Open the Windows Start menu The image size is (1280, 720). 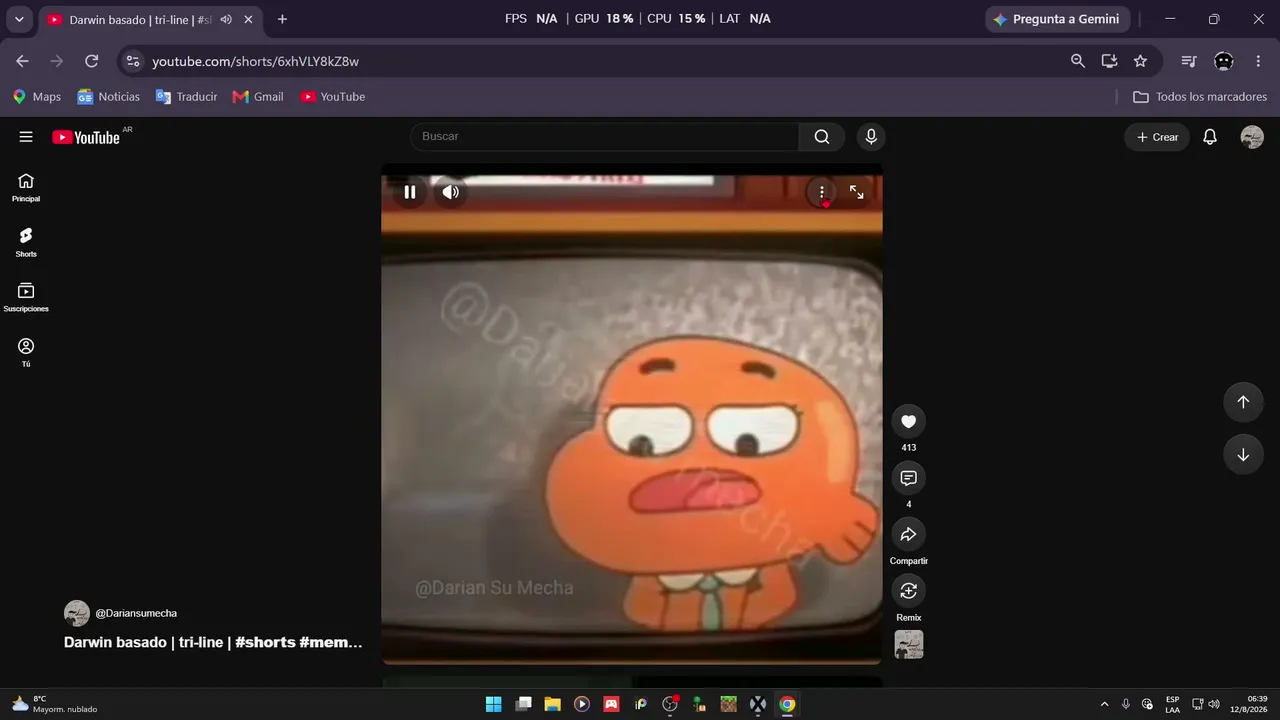[x=493, y=704]
